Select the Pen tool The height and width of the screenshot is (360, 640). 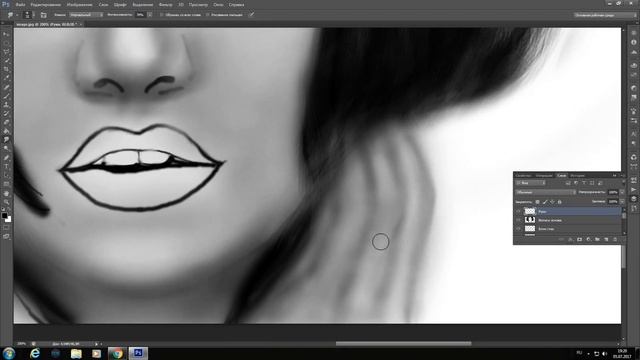coord(6,158)
